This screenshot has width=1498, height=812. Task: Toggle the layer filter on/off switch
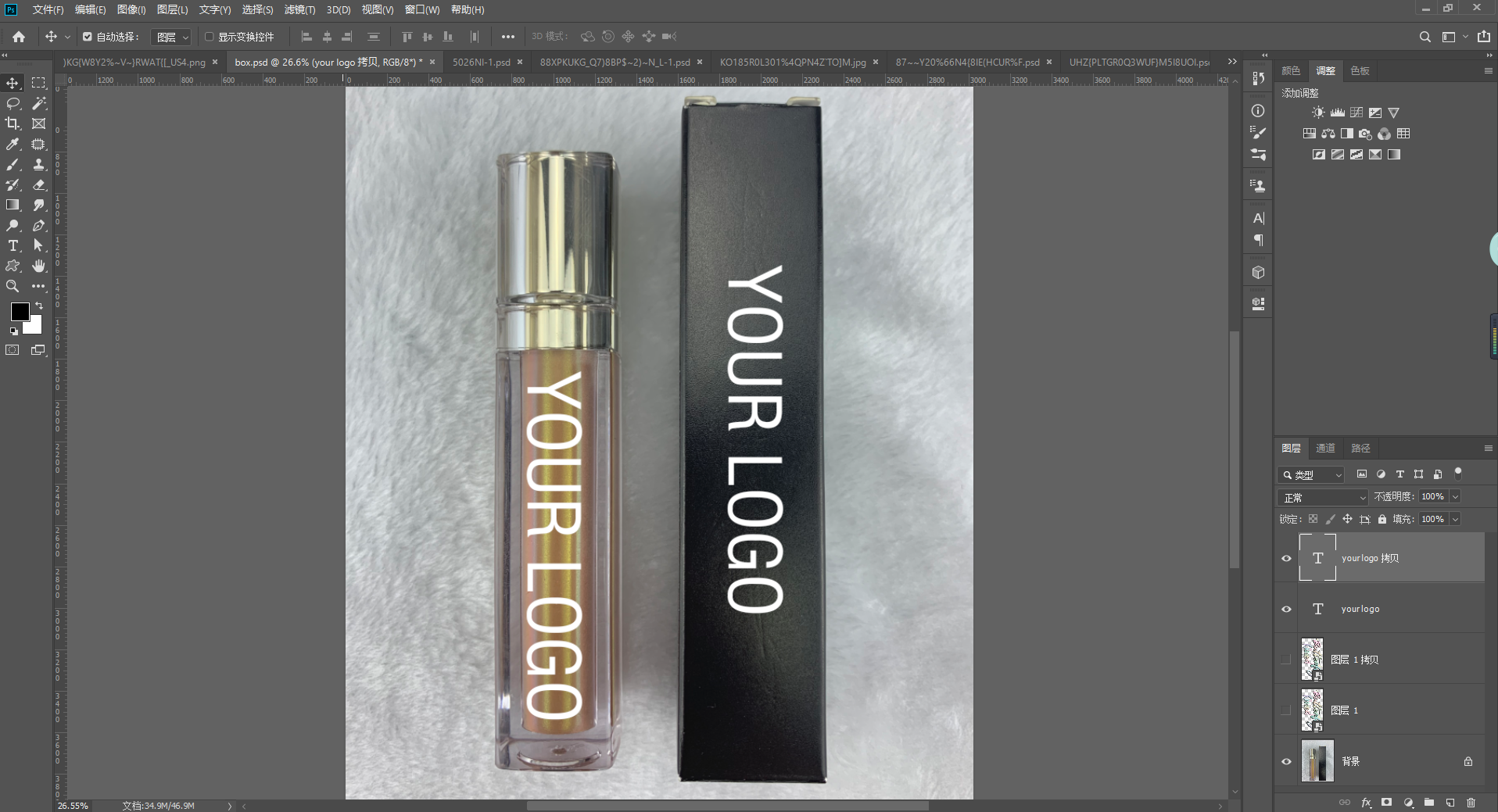tap(1458, 473)
